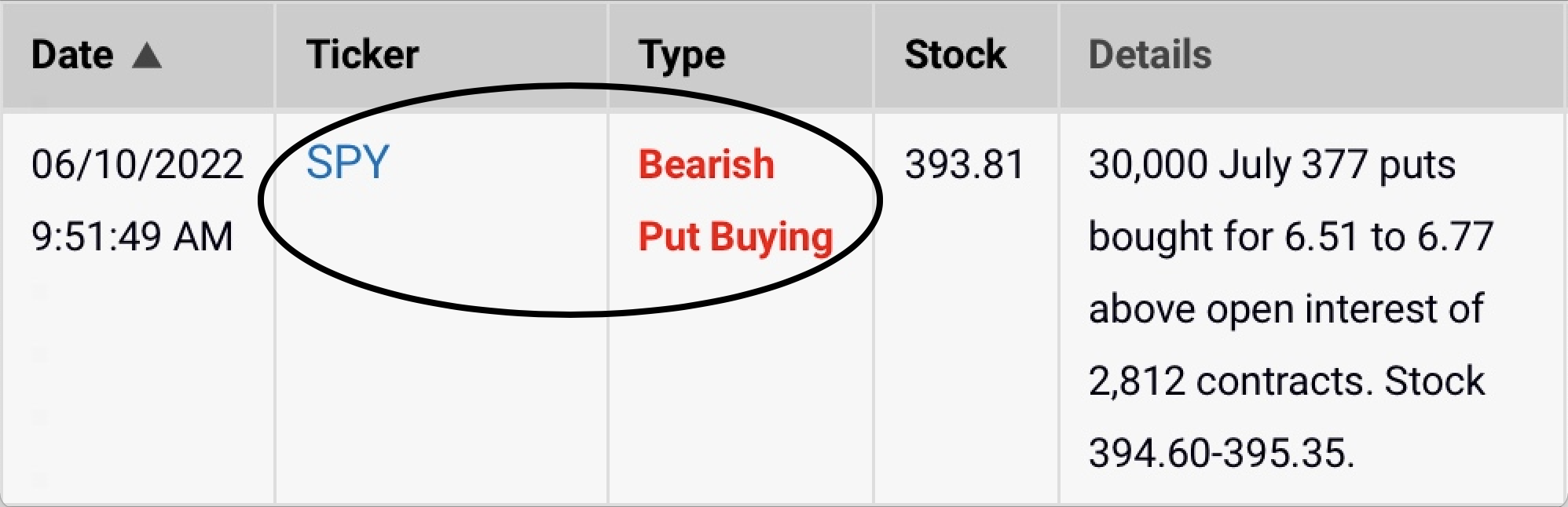Open the SPY ticker link

coord(347,163)
